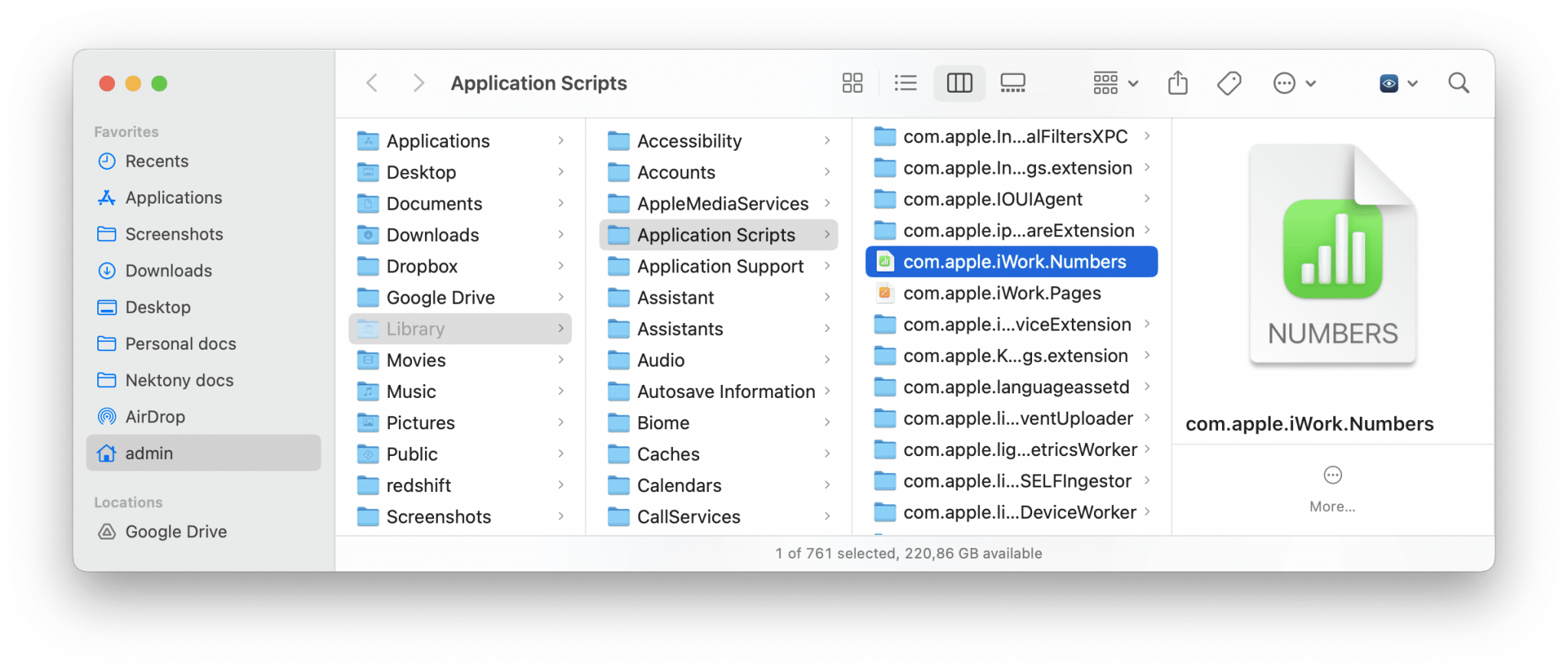This screenshot has width=1568, height=668.
Task: Select the Dropbox folder
Action: point(460,266)
